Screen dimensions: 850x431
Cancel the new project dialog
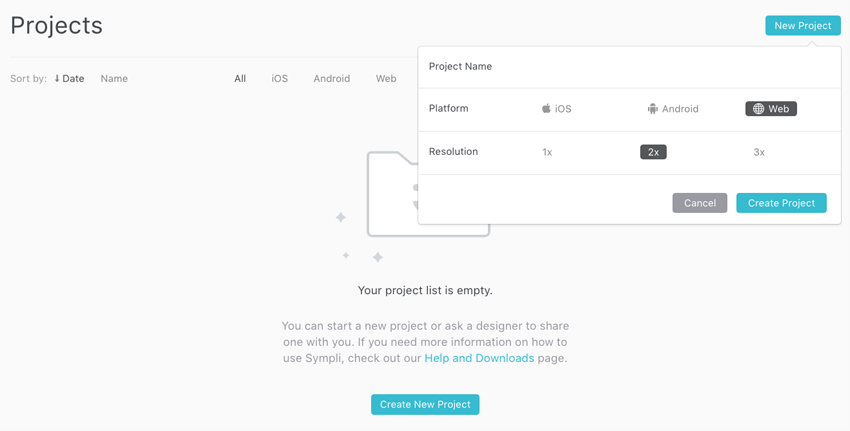(700, 203)
